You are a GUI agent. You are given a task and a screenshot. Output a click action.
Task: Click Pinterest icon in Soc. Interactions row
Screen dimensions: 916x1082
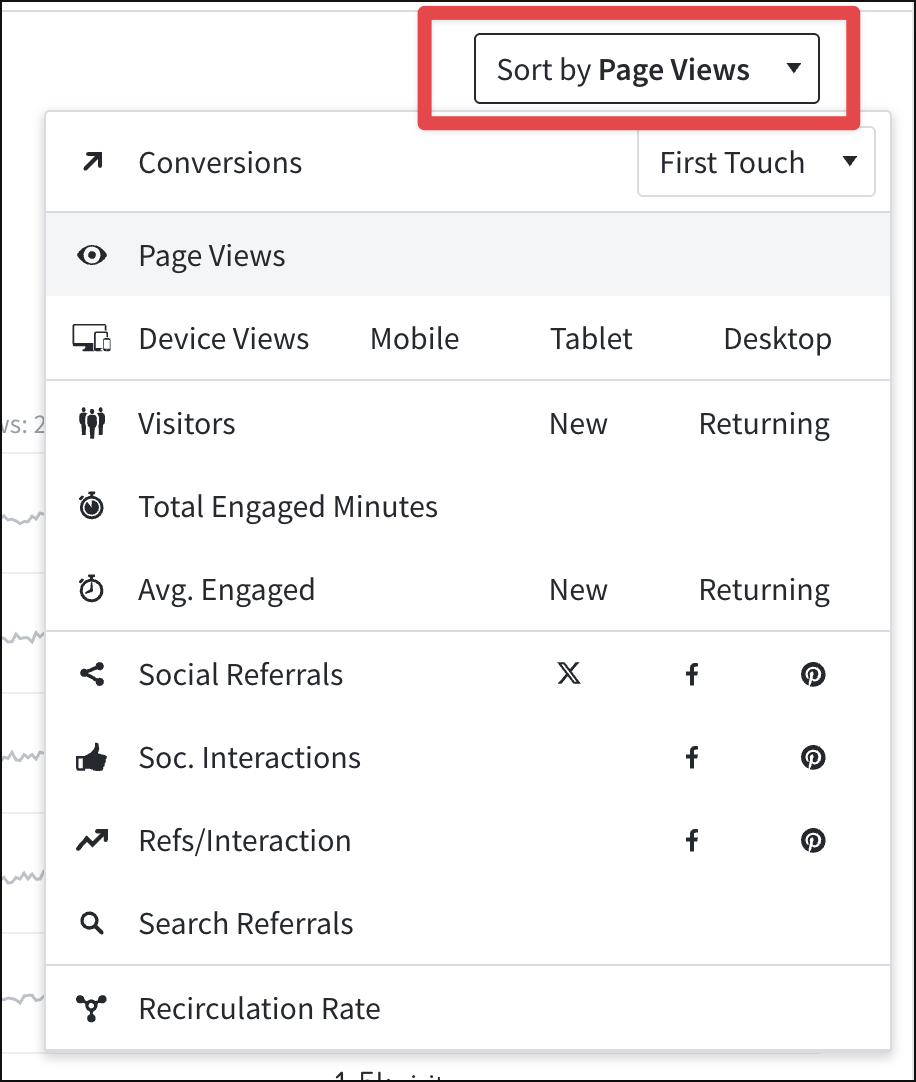pyautogui.click(x=813, y=757)
